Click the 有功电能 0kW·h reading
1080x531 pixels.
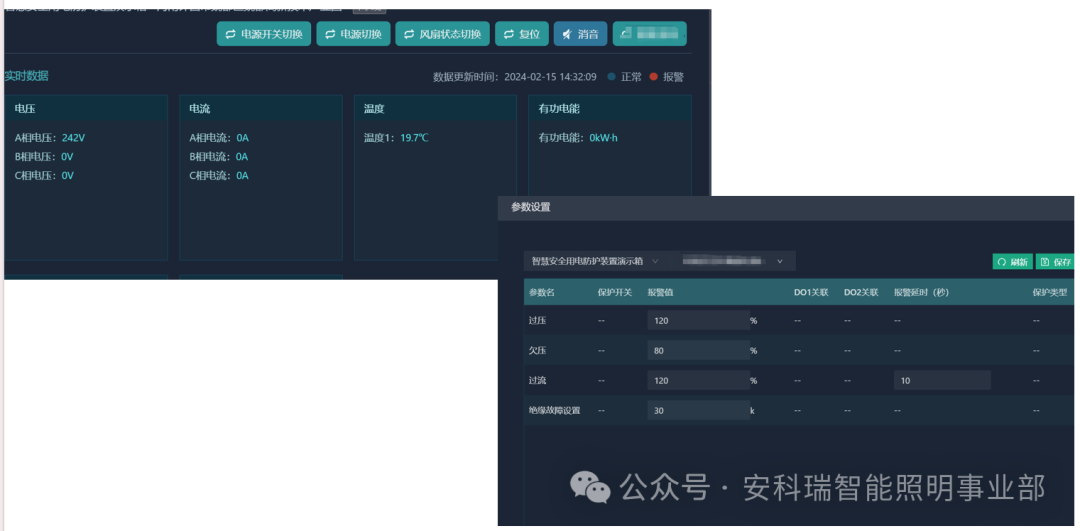[579, 138]
